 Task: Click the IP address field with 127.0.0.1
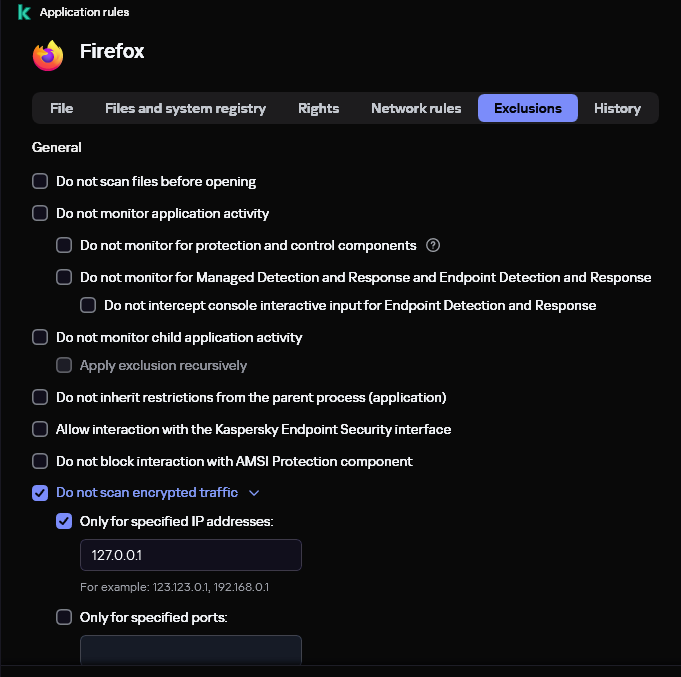pos(190,555)
